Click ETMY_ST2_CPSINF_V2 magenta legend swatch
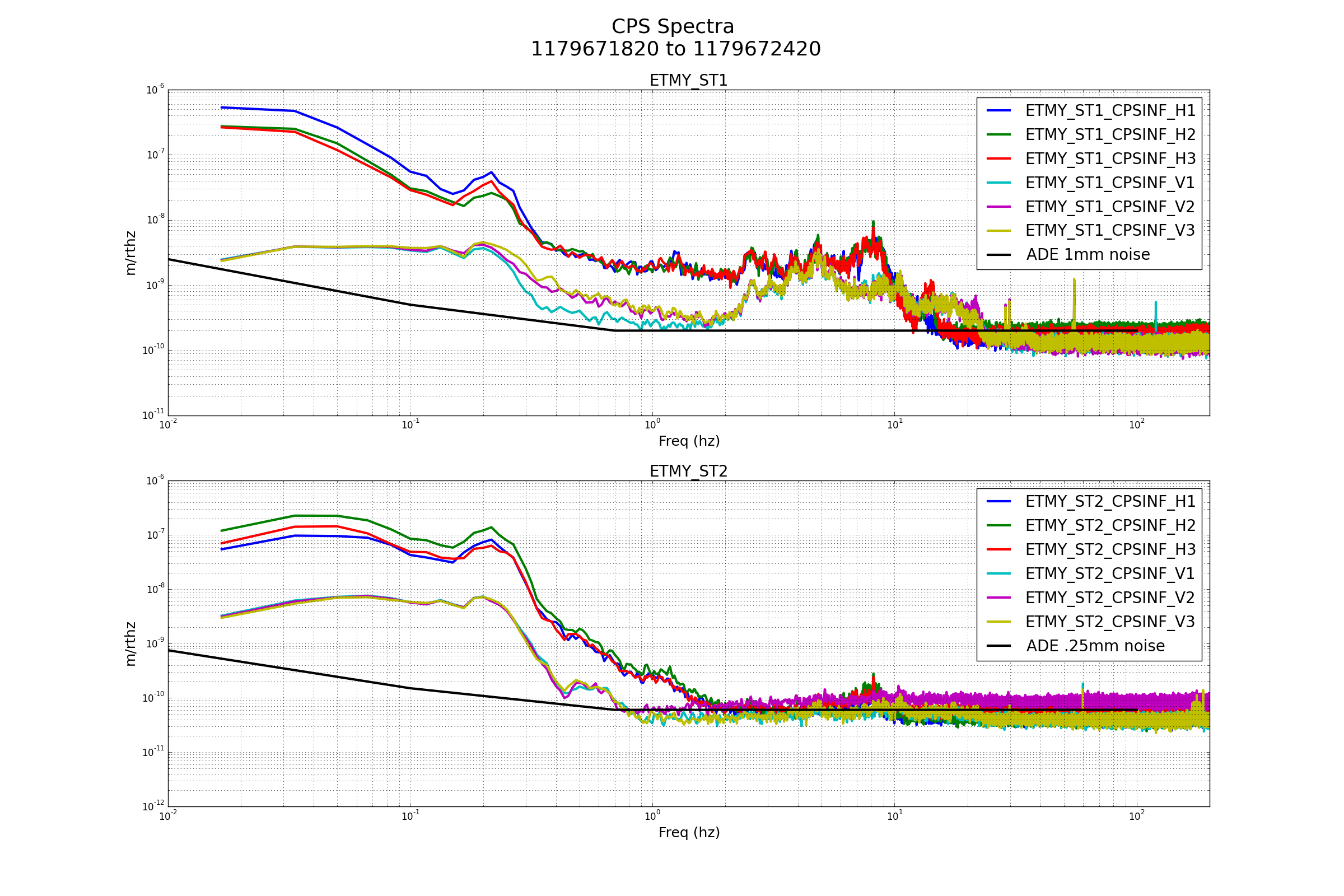The image size is (1344, 896). coord(999,598)
